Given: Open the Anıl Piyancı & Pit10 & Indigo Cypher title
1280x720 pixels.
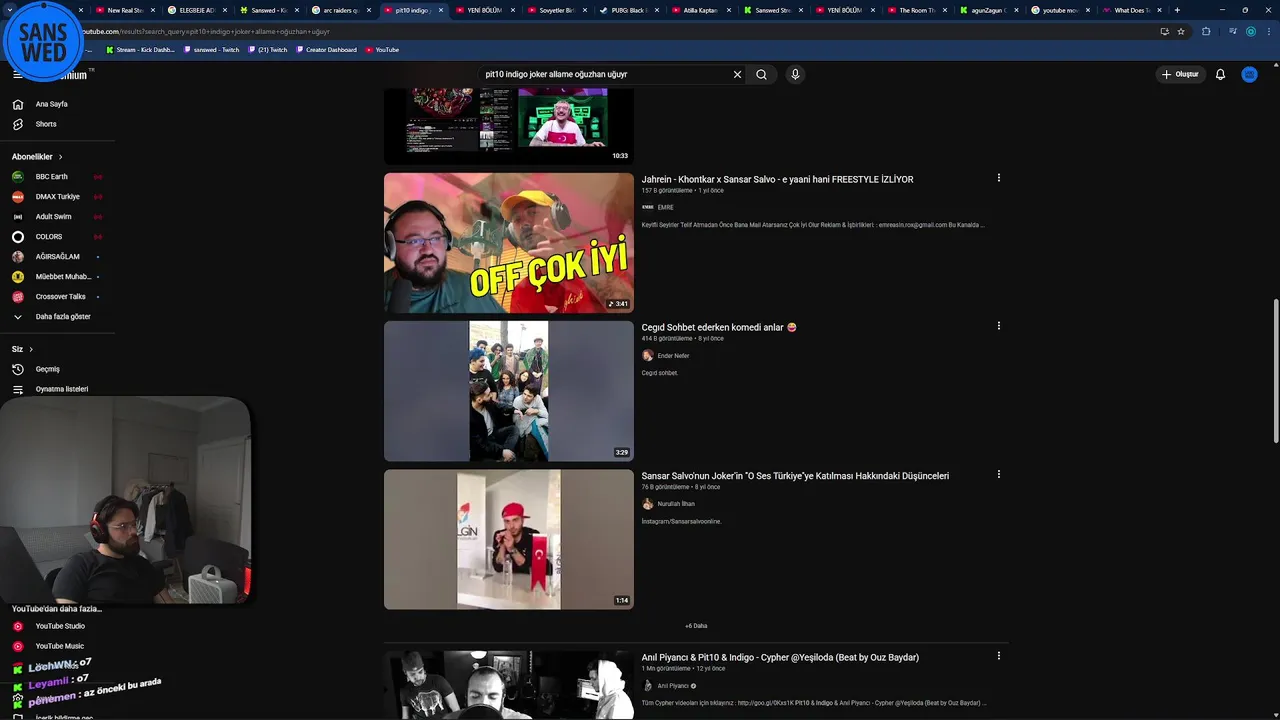Looking at the screenshot, I should (x=780, y=657).
